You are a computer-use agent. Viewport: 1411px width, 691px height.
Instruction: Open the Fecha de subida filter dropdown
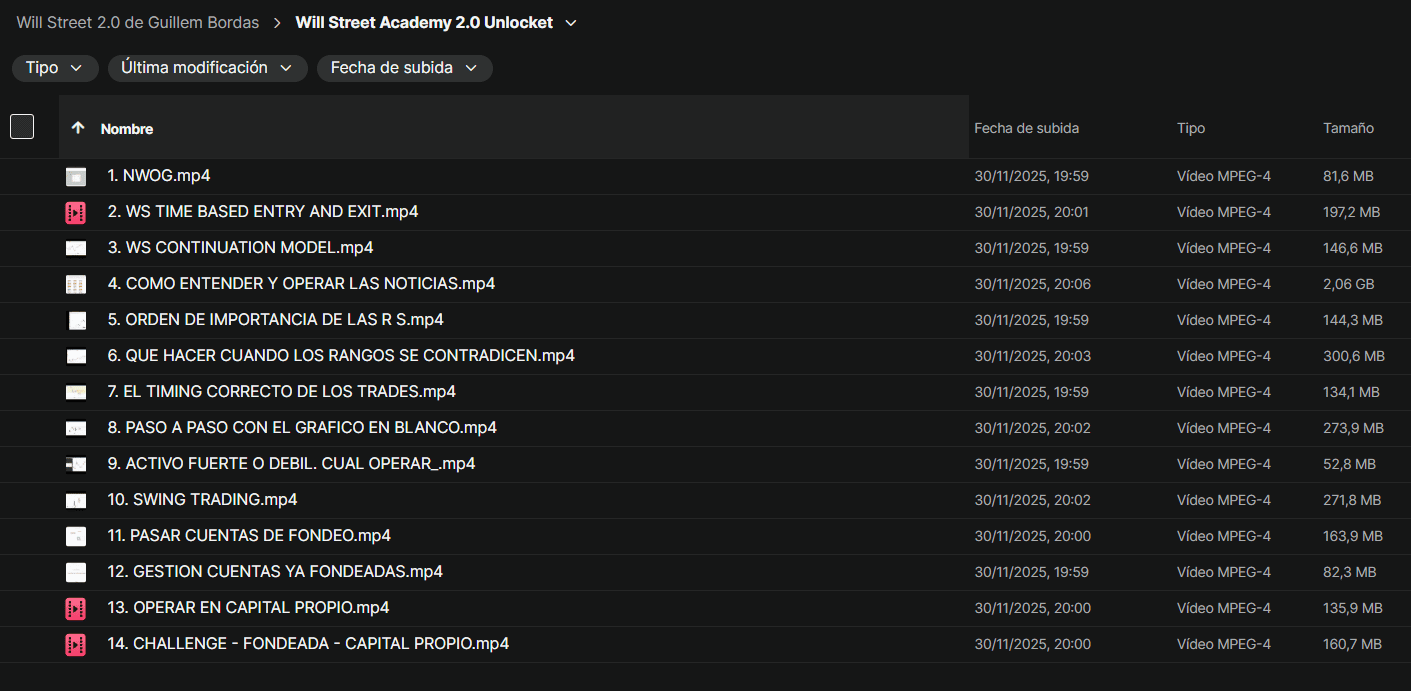pyautogui.click(x=404, y=68)
